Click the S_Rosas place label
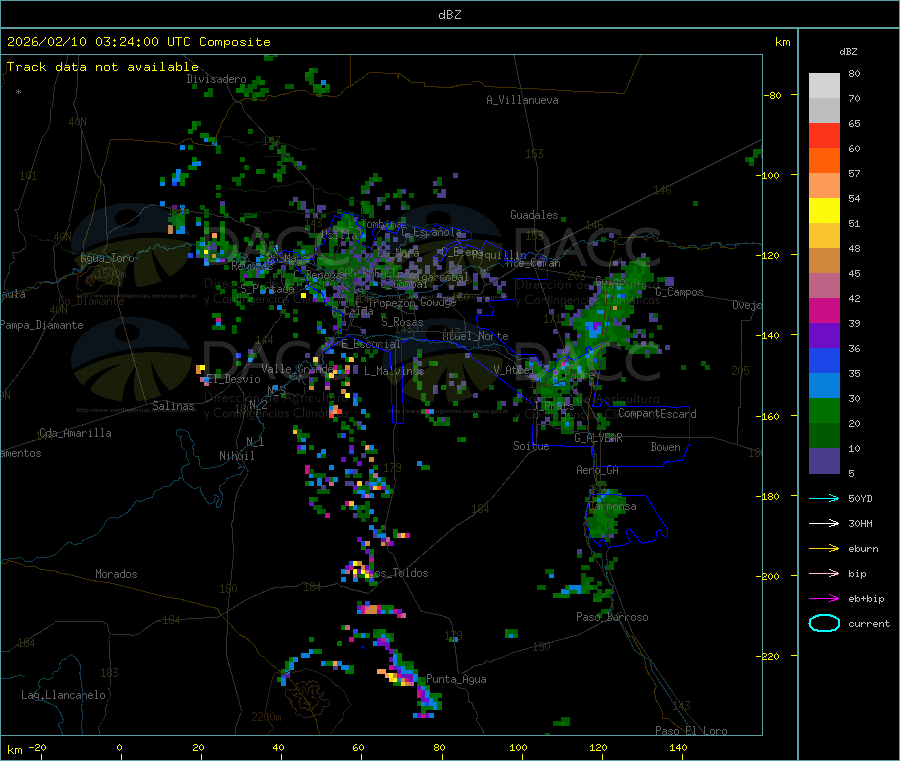The width and height of the screenshot is (900, 761). point(402,322)
